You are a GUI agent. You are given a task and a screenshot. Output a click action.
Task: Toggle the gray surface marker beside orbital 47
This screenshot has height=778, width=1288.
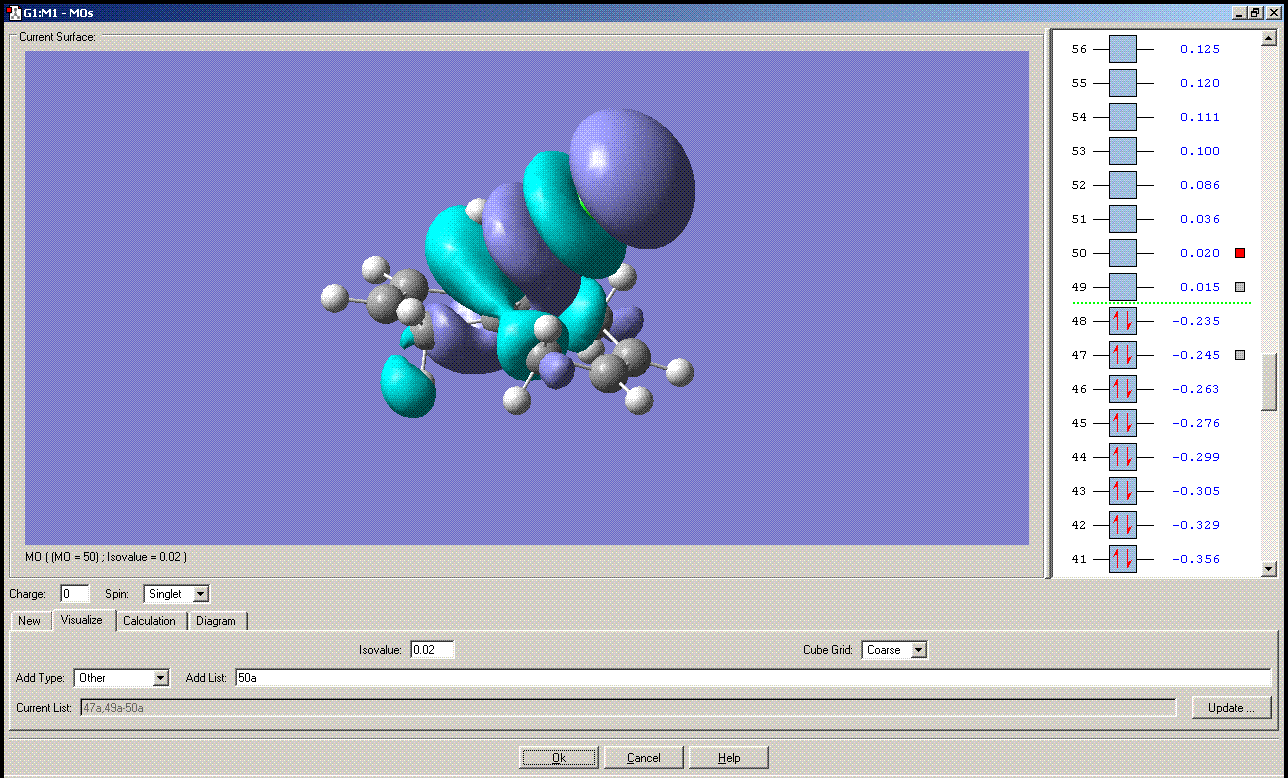1240,355
